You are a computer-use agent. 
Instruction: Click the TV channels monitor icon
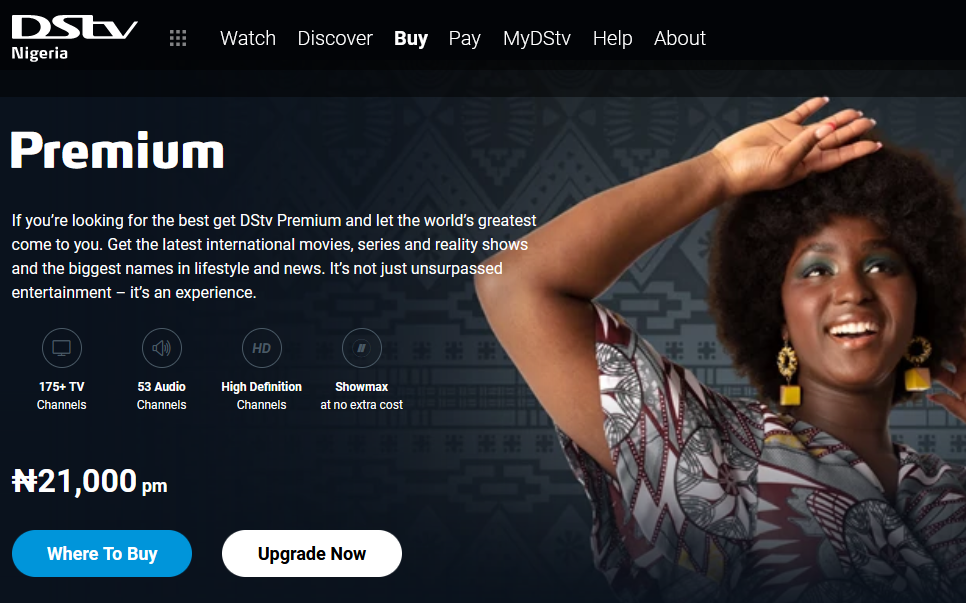[x=62, y=348]
